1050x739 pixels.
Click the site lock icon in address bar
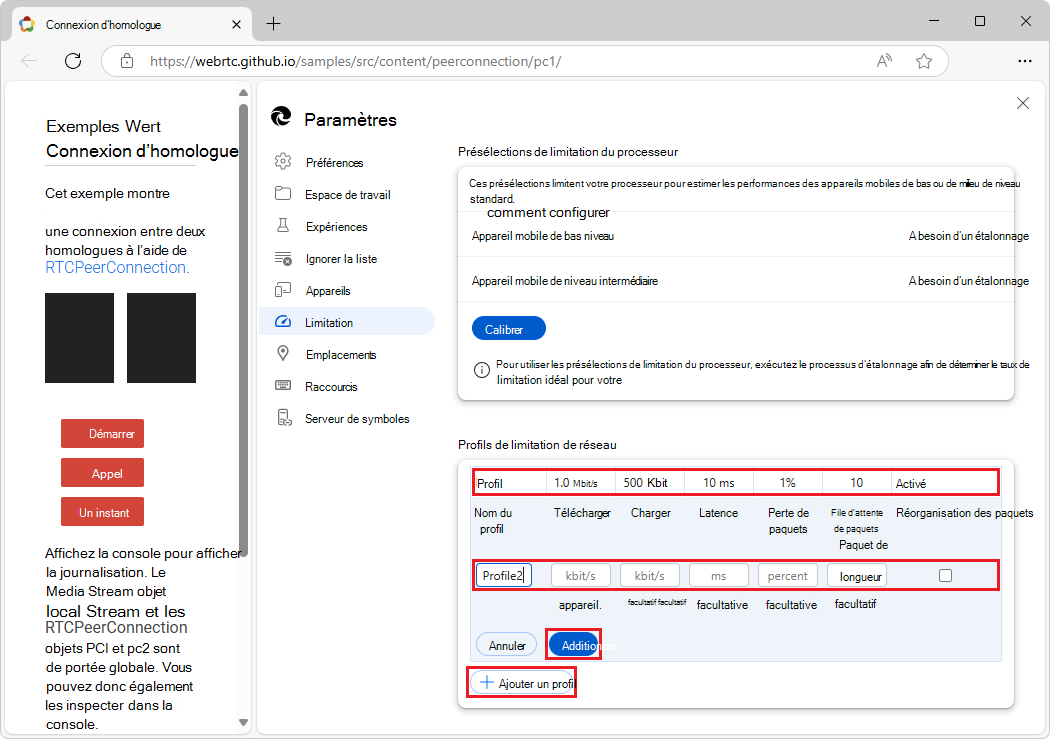[127, 61]
